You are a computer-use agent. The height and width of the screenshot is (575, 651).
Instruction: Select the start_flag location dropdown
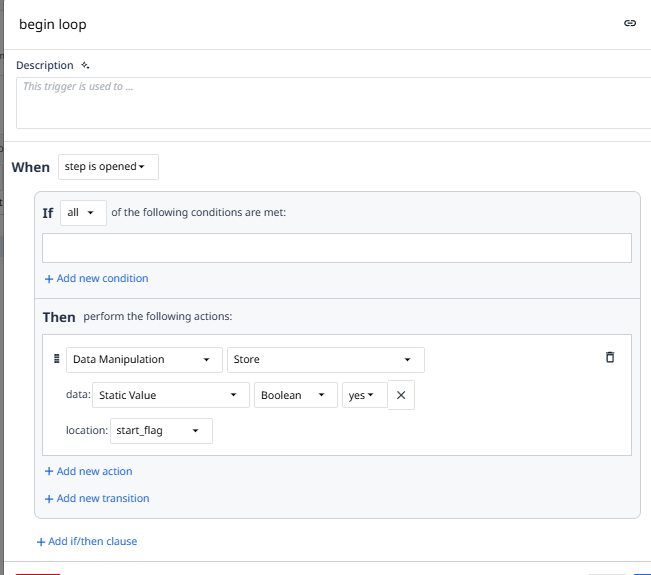155,431
